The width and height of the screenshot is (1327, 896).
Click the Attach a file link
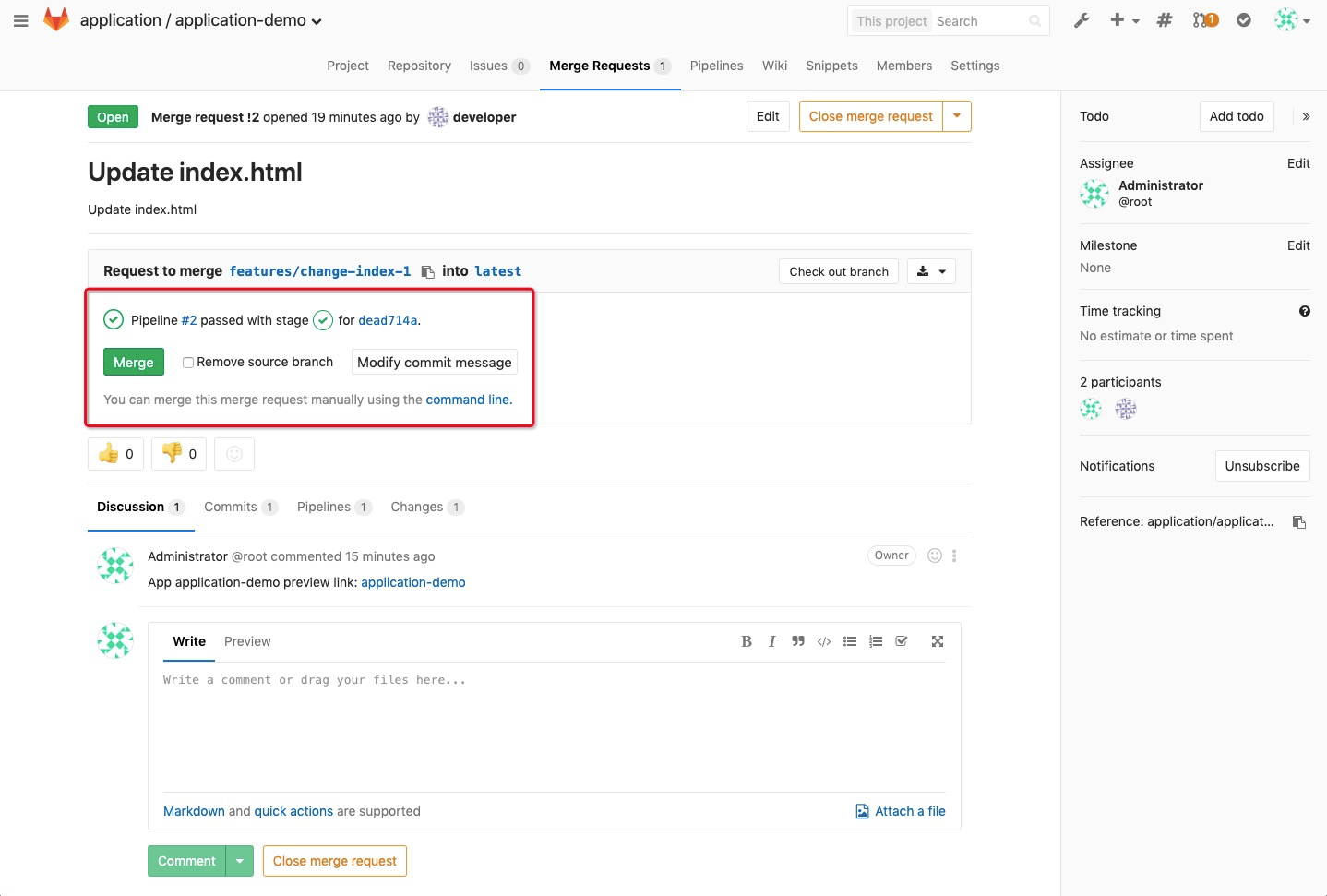901,811
